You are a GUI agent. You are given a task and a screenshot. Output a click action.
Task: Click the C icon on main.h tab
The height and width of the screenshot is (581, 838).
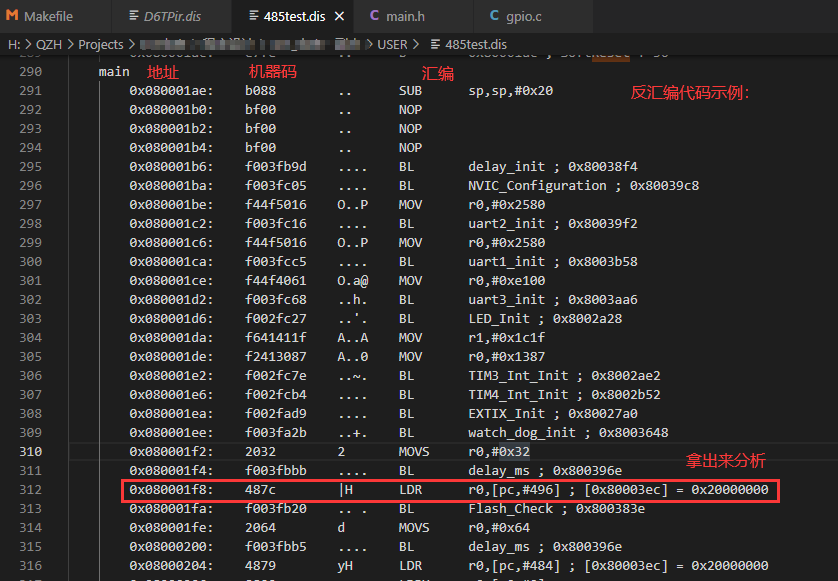[x=374, y=16]
